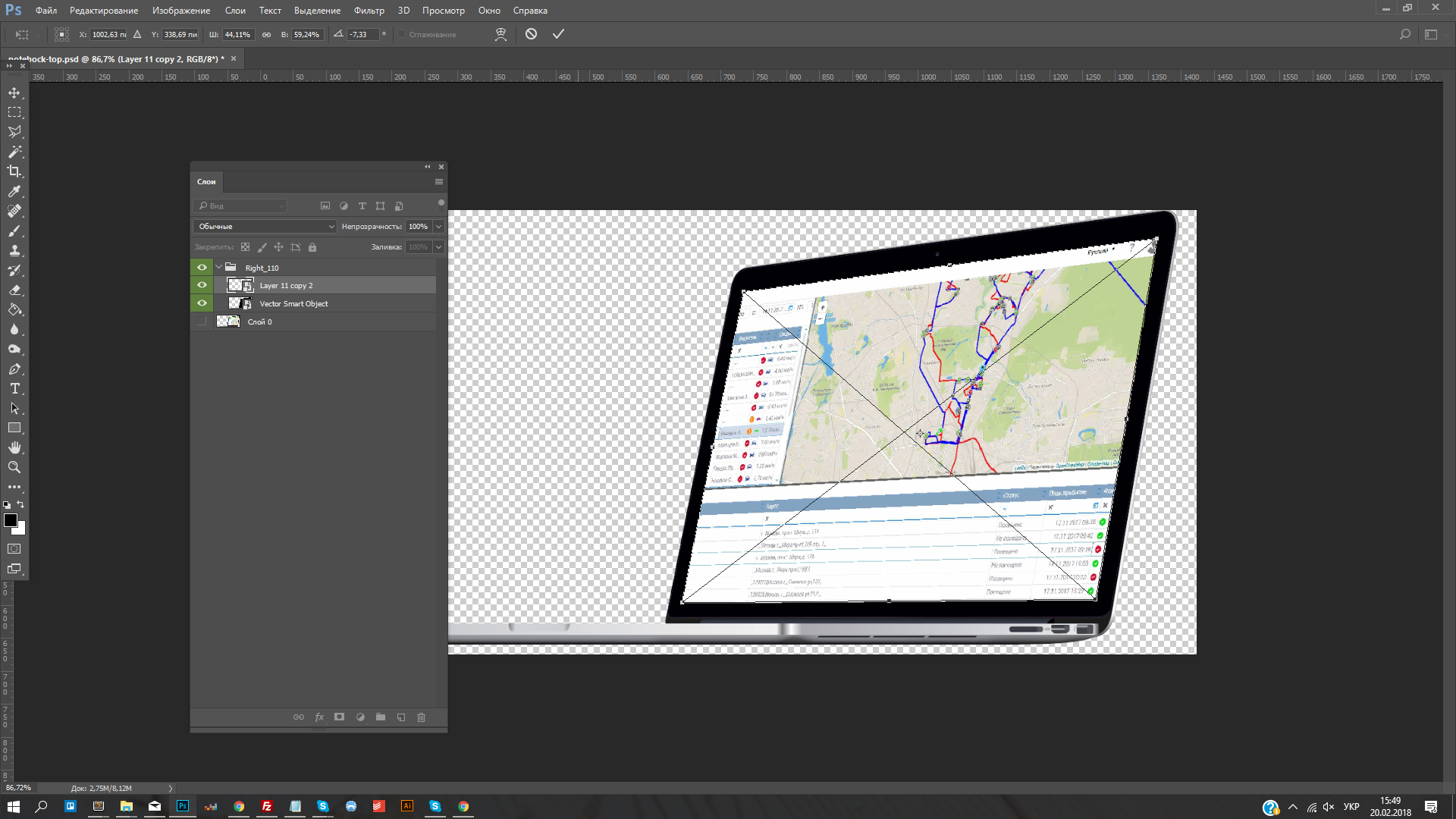
Task: Commit the transform with checkmark
Action: point(558,34)
